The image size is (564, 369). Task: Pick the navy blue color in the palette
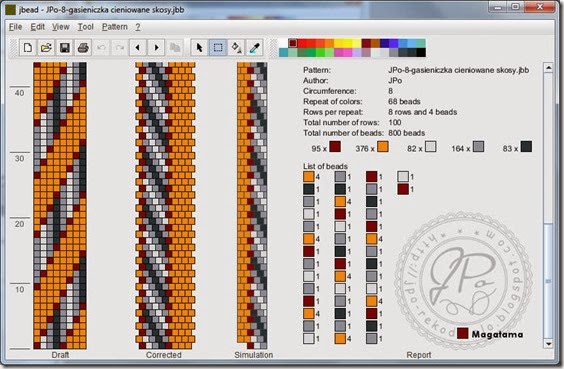coord(384,43)
